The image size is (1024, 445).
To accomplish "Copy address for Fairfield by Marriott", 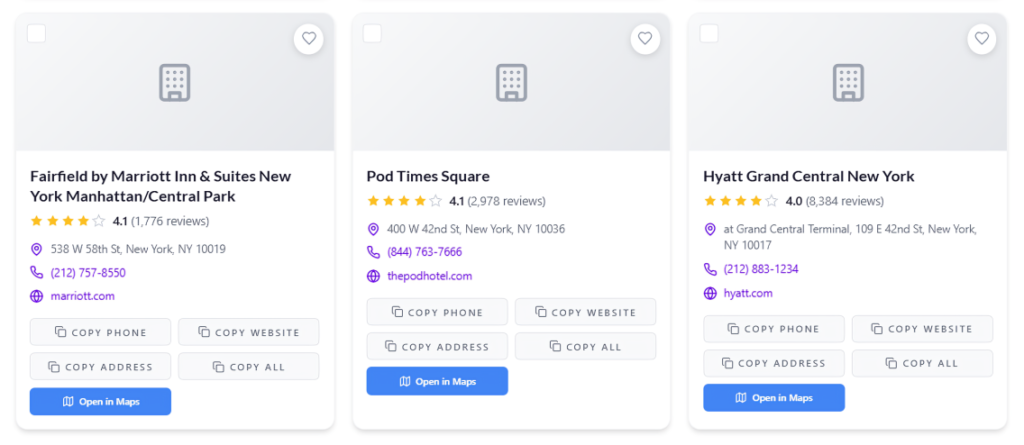I will [x=101, y=367].
